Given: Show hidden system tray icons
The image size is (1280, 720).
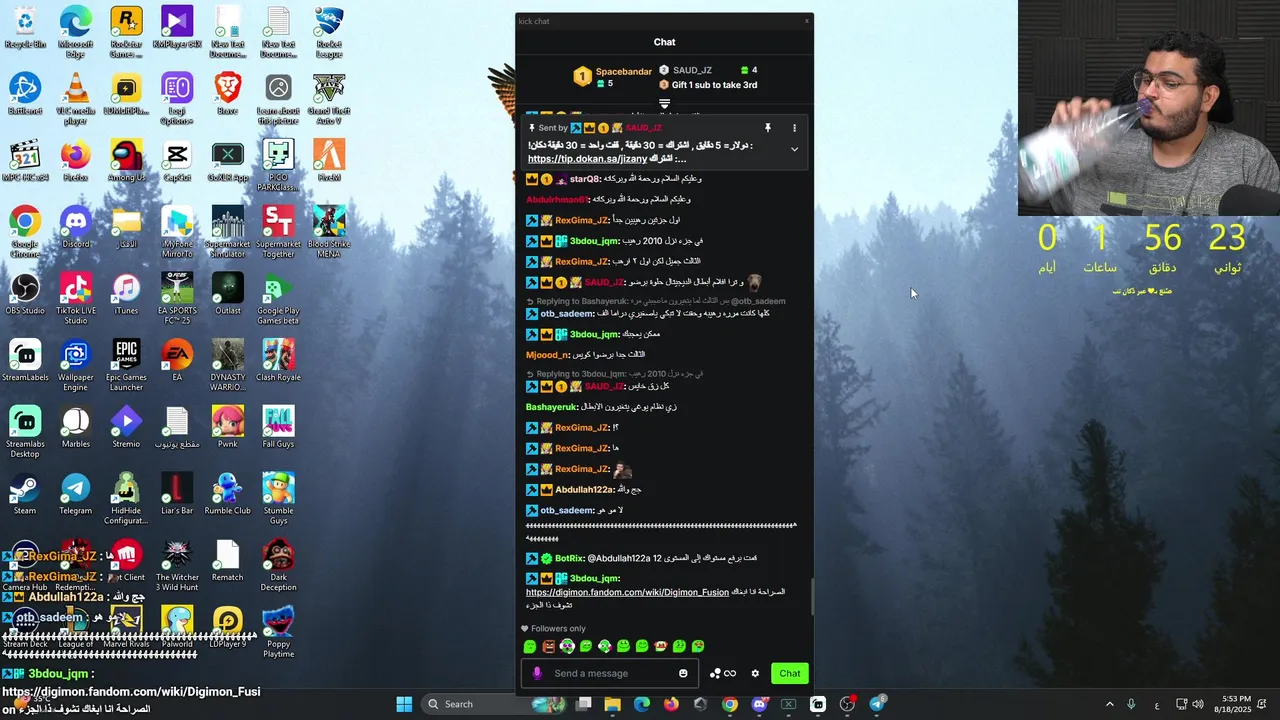Looking at the screenshot, I should tap(1109, 704).
